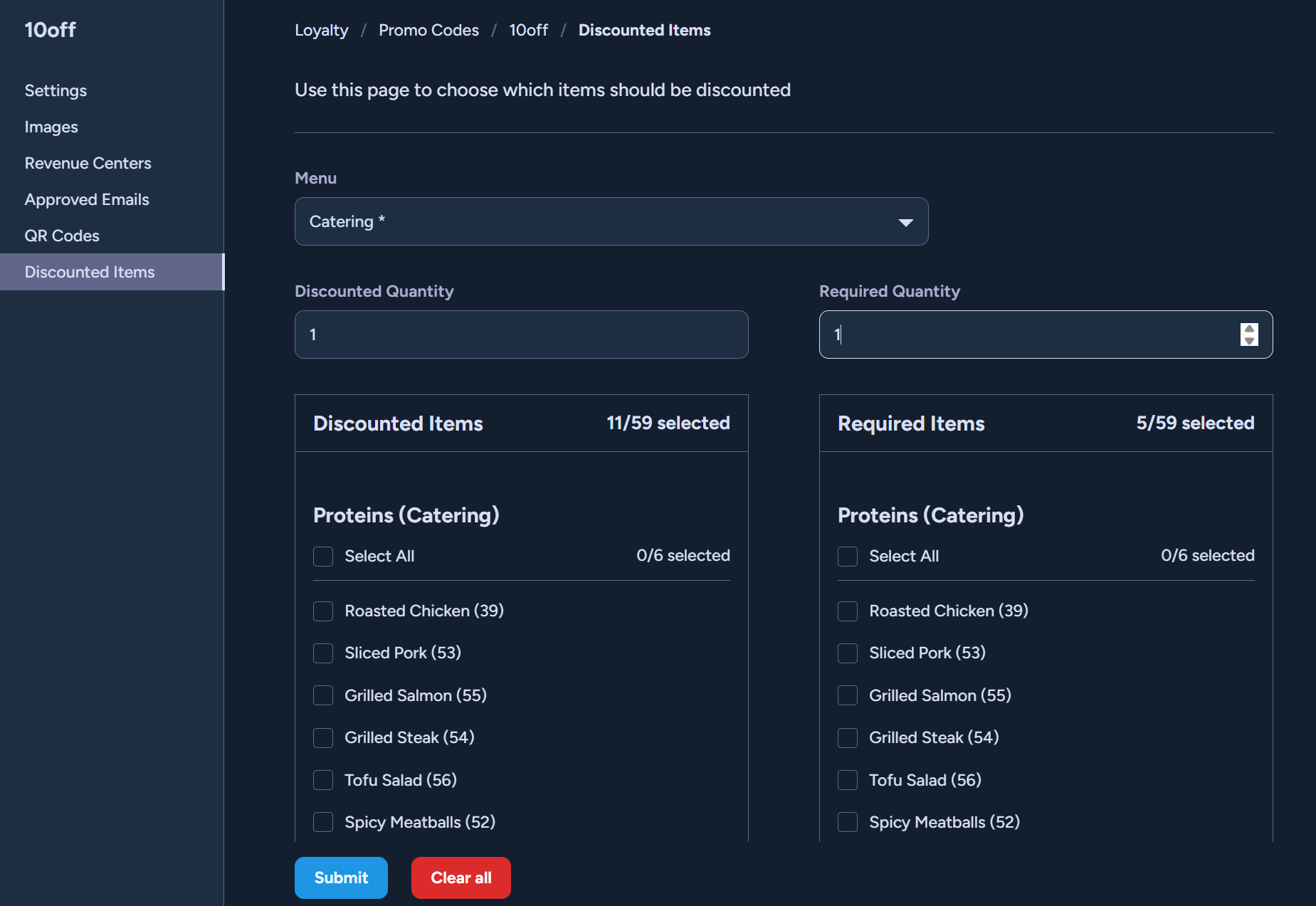1316x906 pixels.
Task: Open Approved Emails in the sidebar
Action: pyautogui.click(x=87, y=199)
